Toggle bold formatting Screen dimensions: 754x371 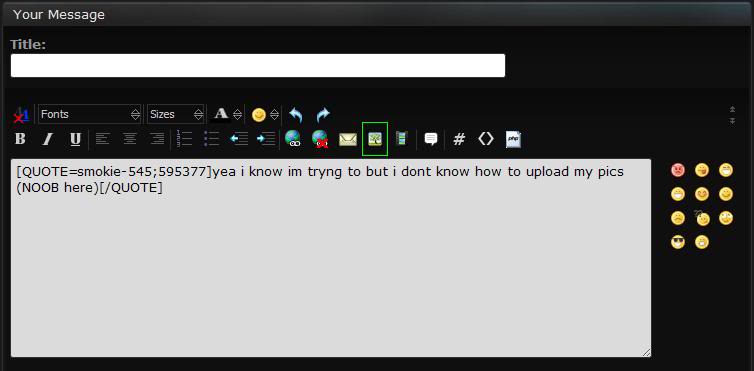pos(20,139)
